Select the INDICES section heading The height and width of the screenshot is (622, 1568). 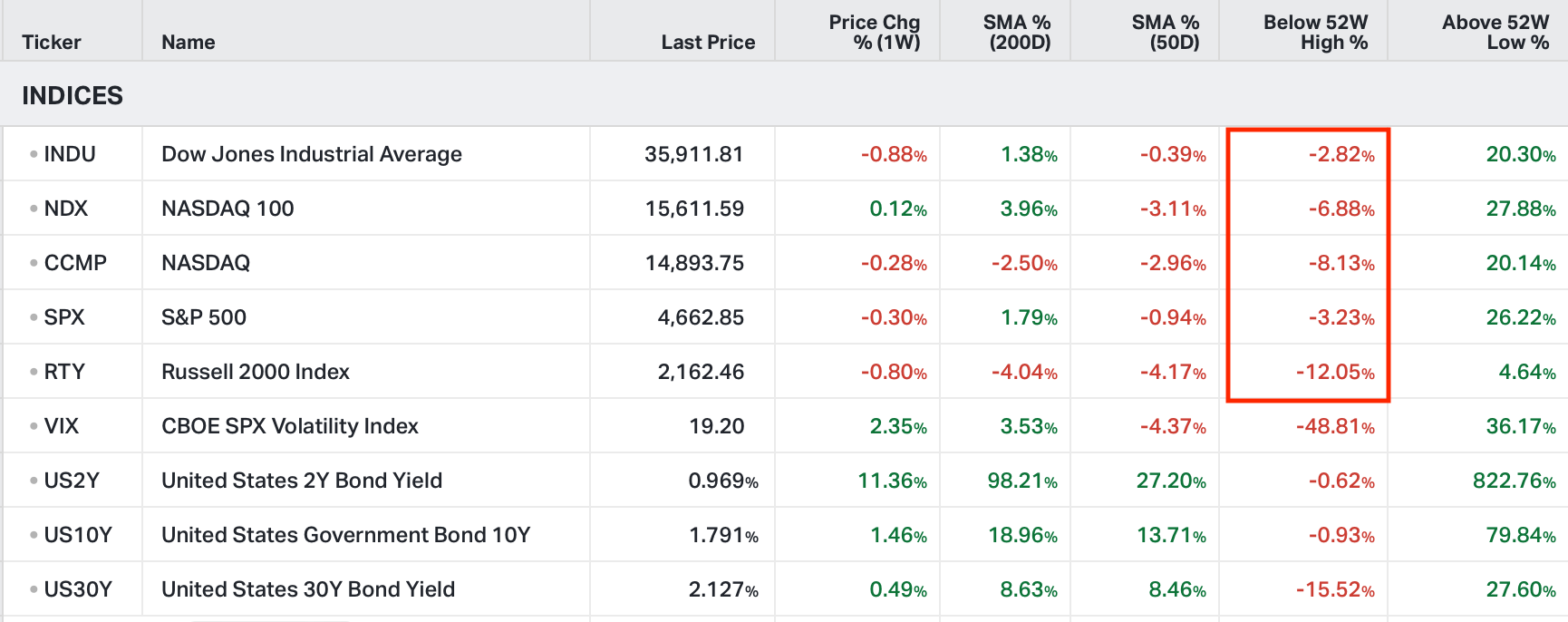73,95
